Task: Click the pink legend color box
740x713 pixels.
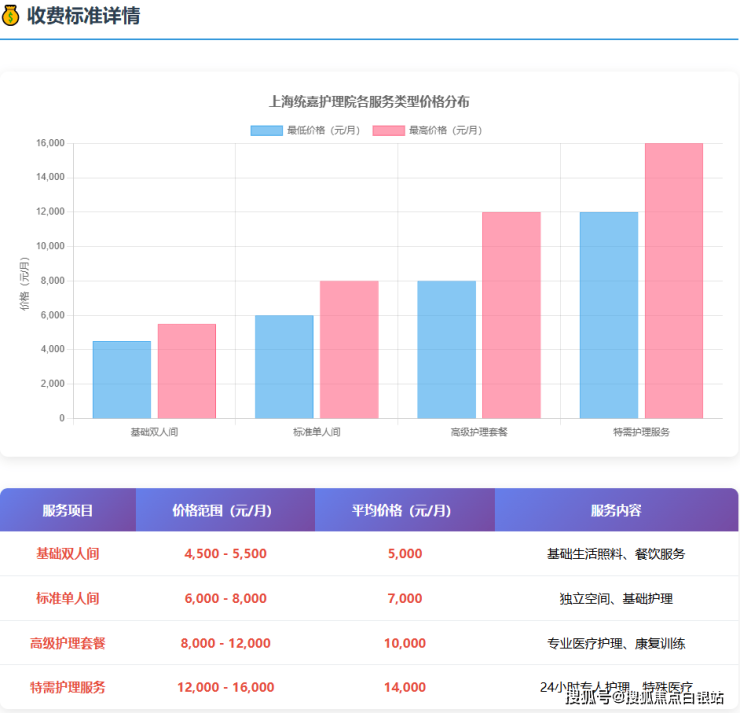Action: tap(389, 130)
